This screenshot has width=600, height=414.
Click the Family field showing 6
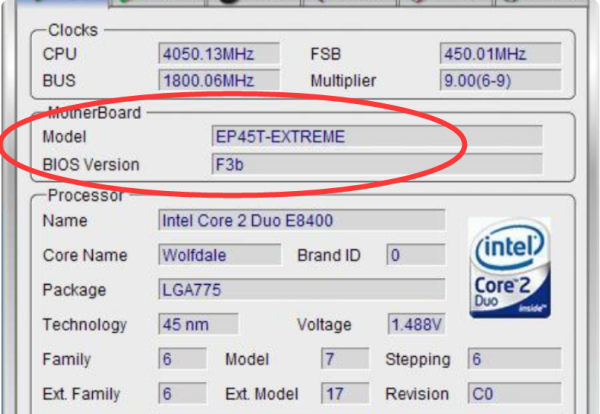click(x=182, y=359)
